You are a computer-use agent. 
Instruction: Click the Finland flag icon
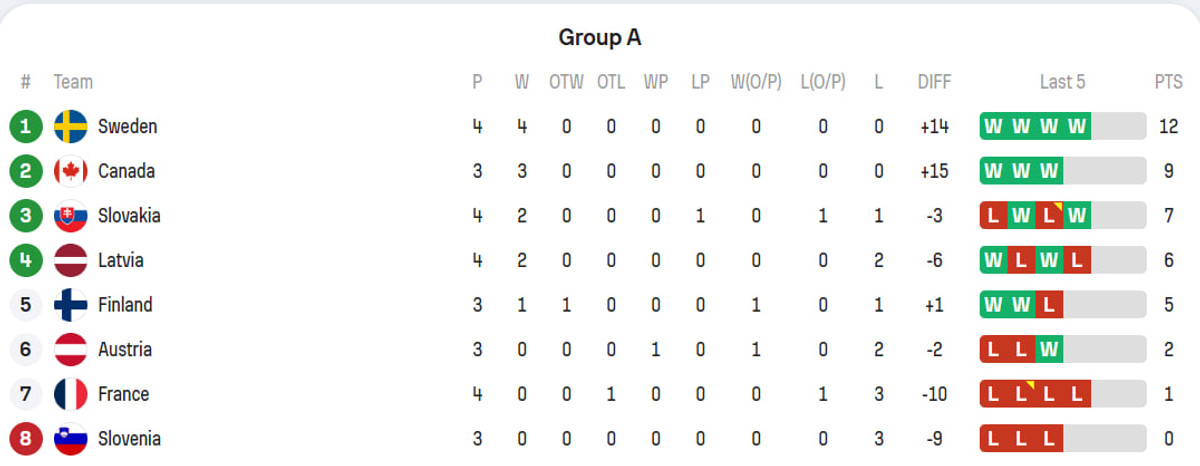[x=71, y=305]
